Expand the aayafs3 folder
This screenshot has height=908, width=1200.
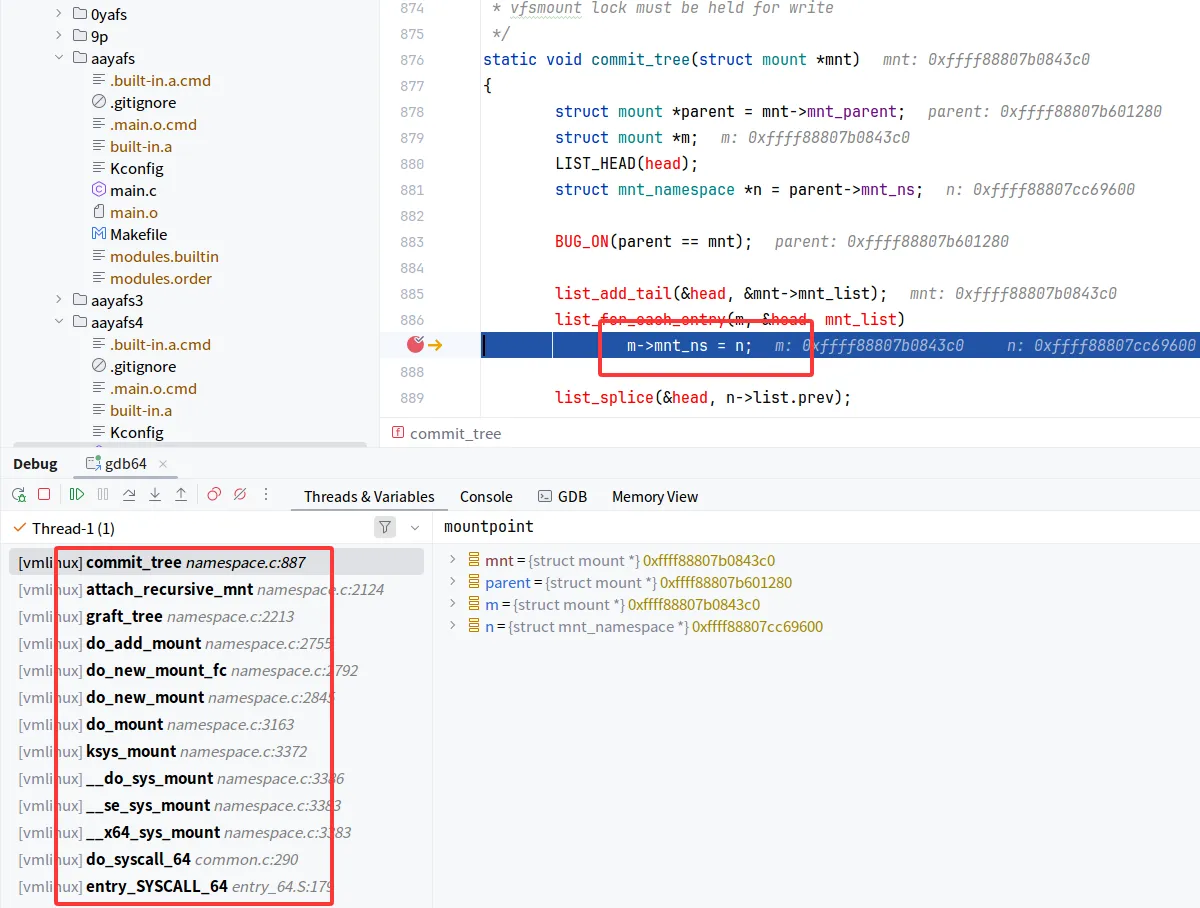point(59,300)
